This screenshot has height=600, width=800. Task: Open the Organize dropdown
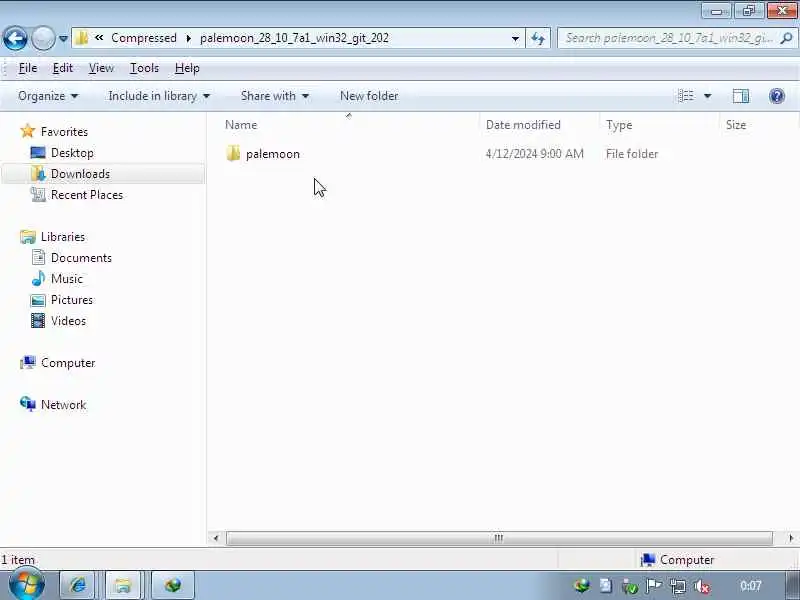click(x=48, y=96)
